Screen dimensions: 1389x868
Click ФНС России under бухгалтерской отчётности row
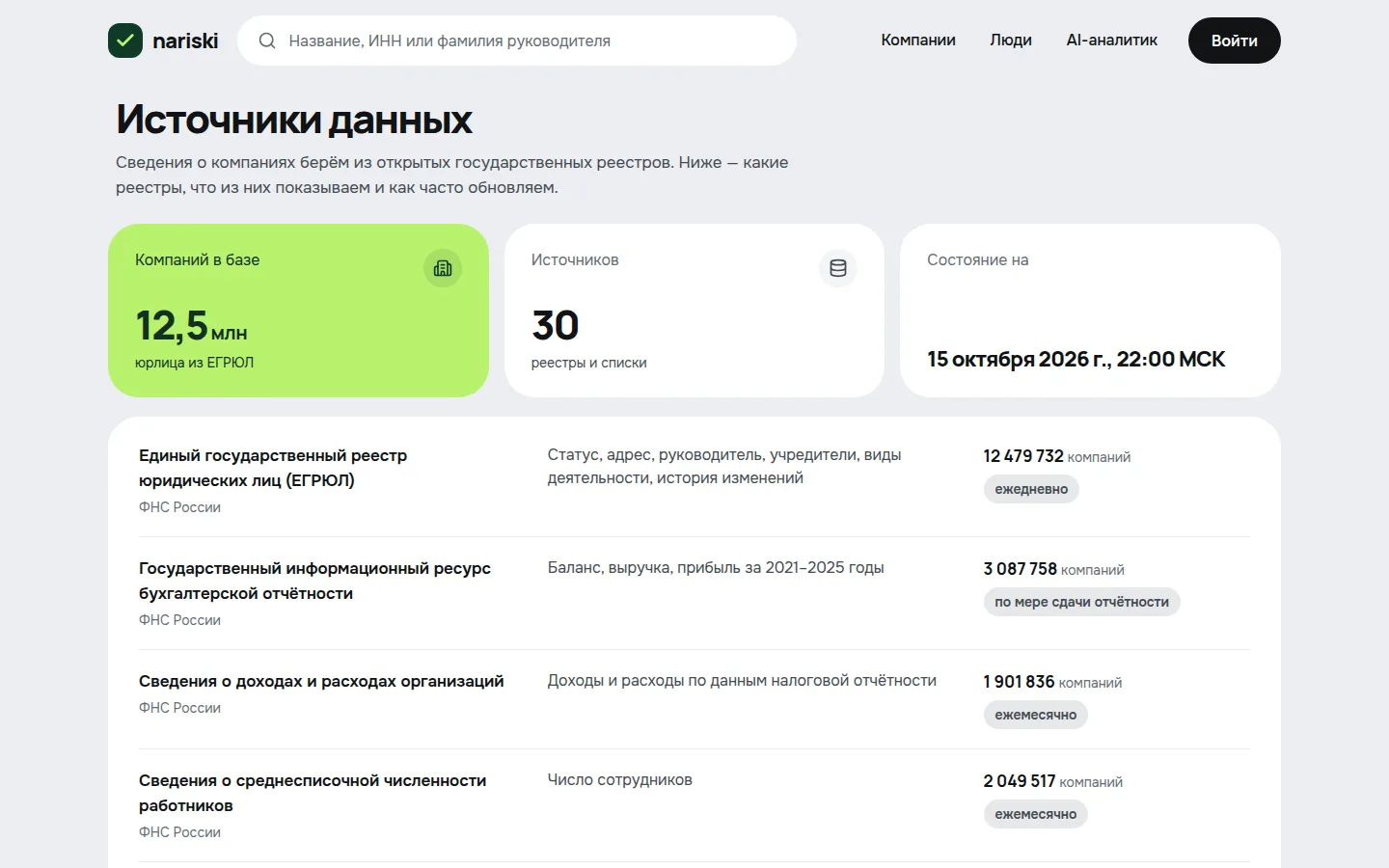tap(179, 620)
